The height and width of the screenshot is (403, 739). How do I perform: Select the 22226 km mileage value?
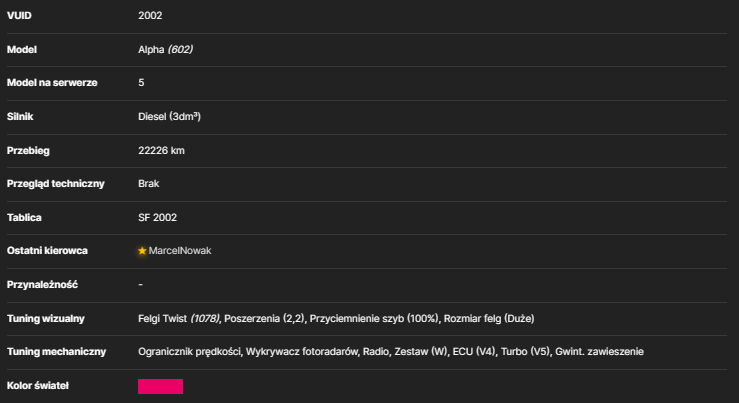[x=161, y=150]
